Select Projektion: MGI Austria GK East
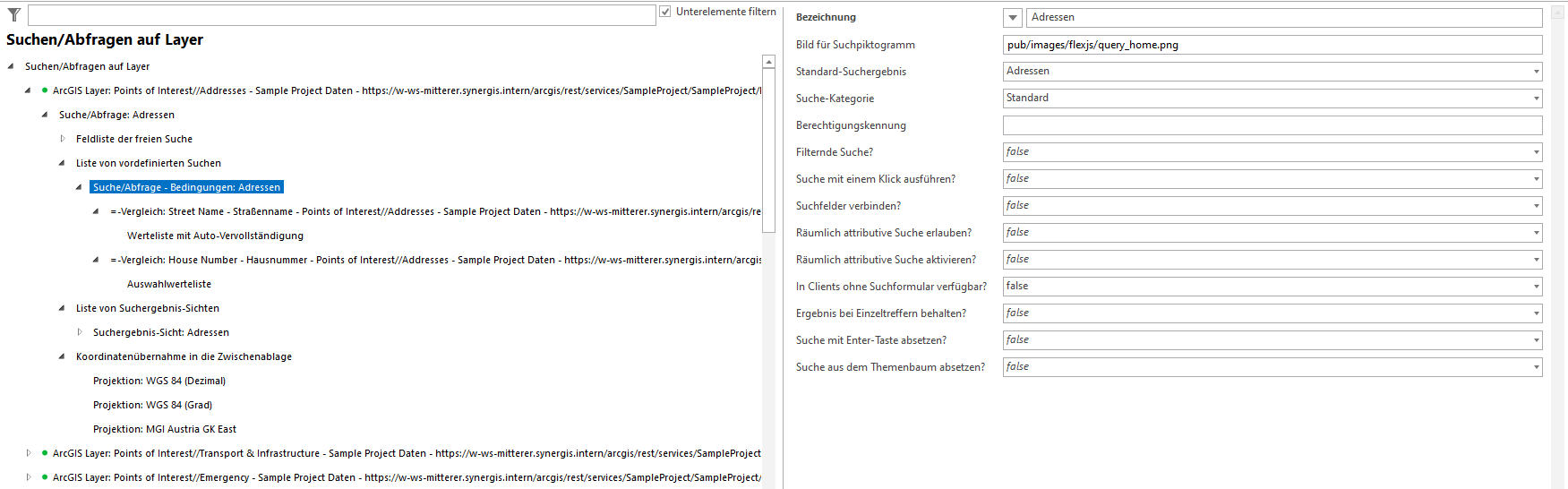1568x489 pixels. coord(164,429)
